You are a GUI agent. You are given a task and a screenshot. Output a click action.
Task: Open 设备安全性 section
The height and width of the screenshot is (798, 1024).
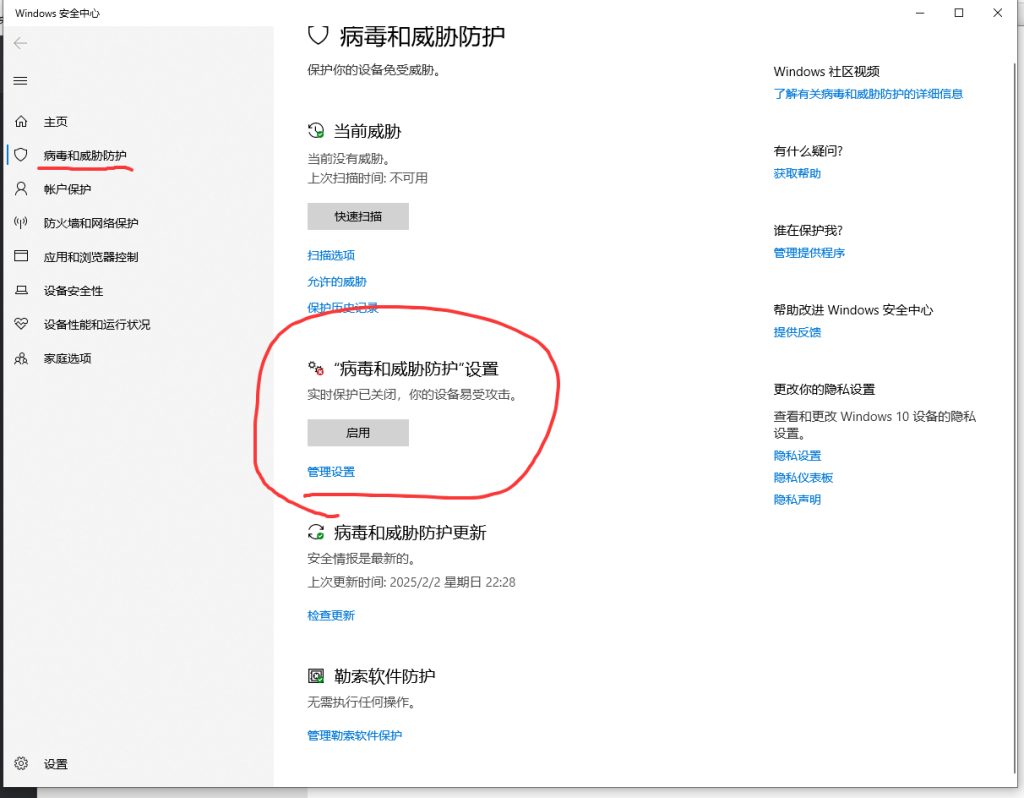tap(73, 291)
